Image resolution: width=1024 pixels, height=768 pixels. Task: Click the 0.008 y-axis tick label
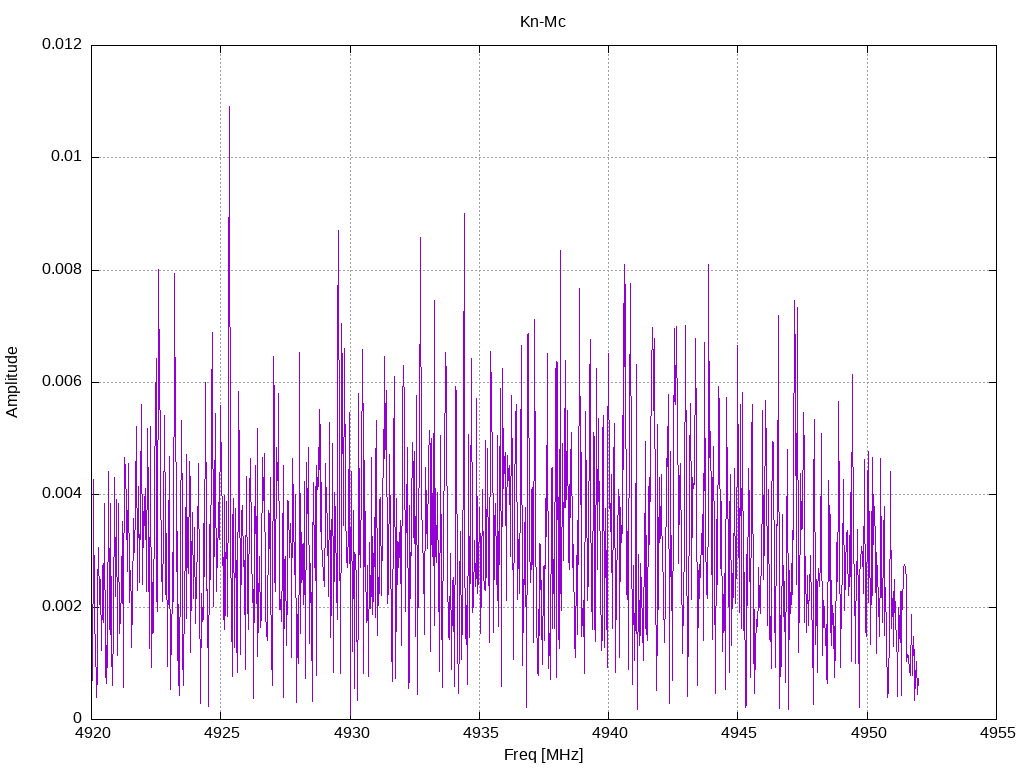tap(62, 269)
